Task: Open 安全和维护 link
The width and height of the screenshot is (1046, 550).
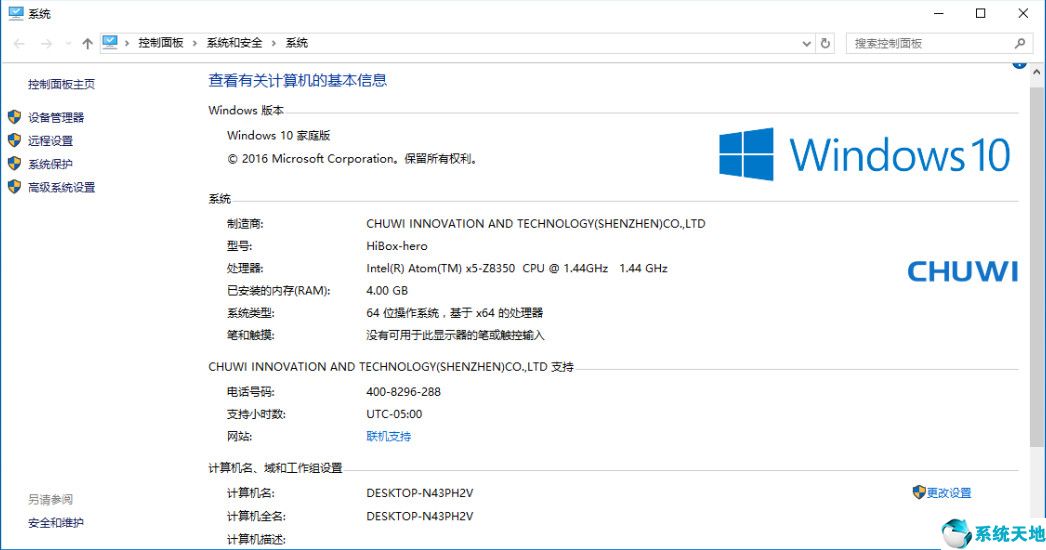Action: click(x=56, y=523)
